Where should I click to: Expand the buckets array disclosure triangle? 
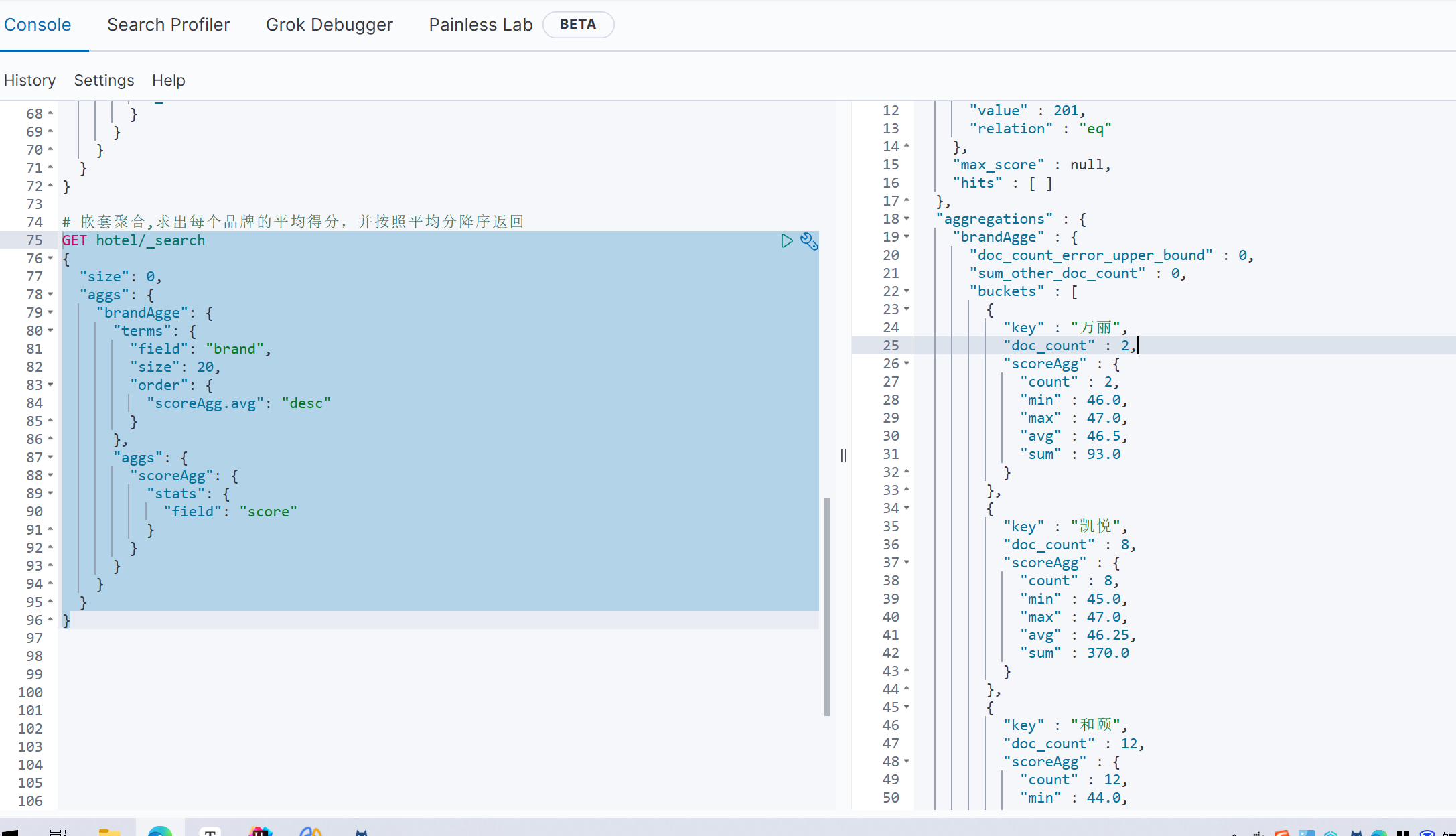[911, 292]
